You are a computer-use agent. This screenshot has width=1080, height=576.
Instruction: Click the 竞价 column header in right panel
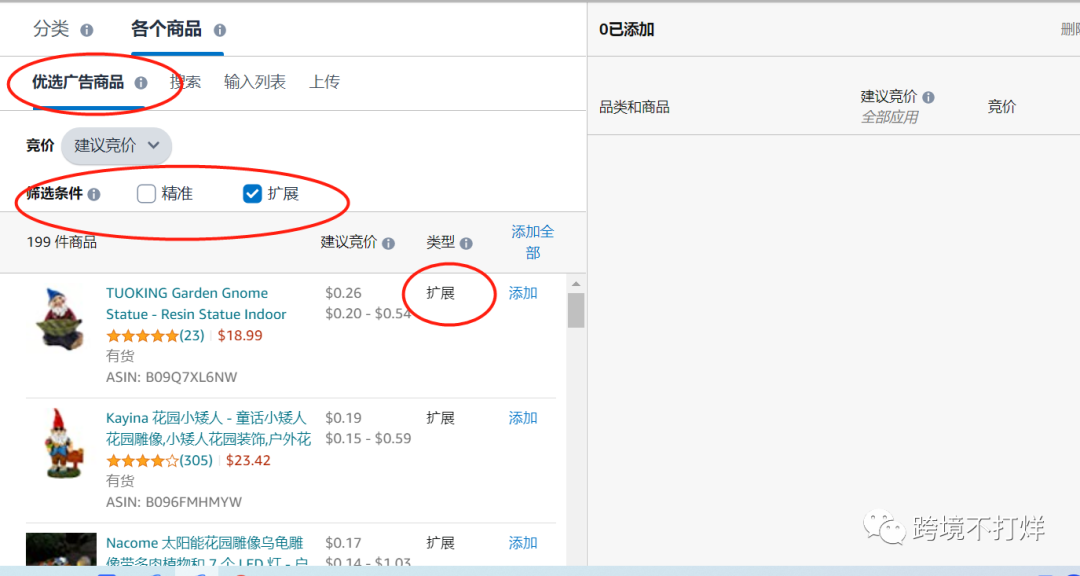pos(1002,107)
